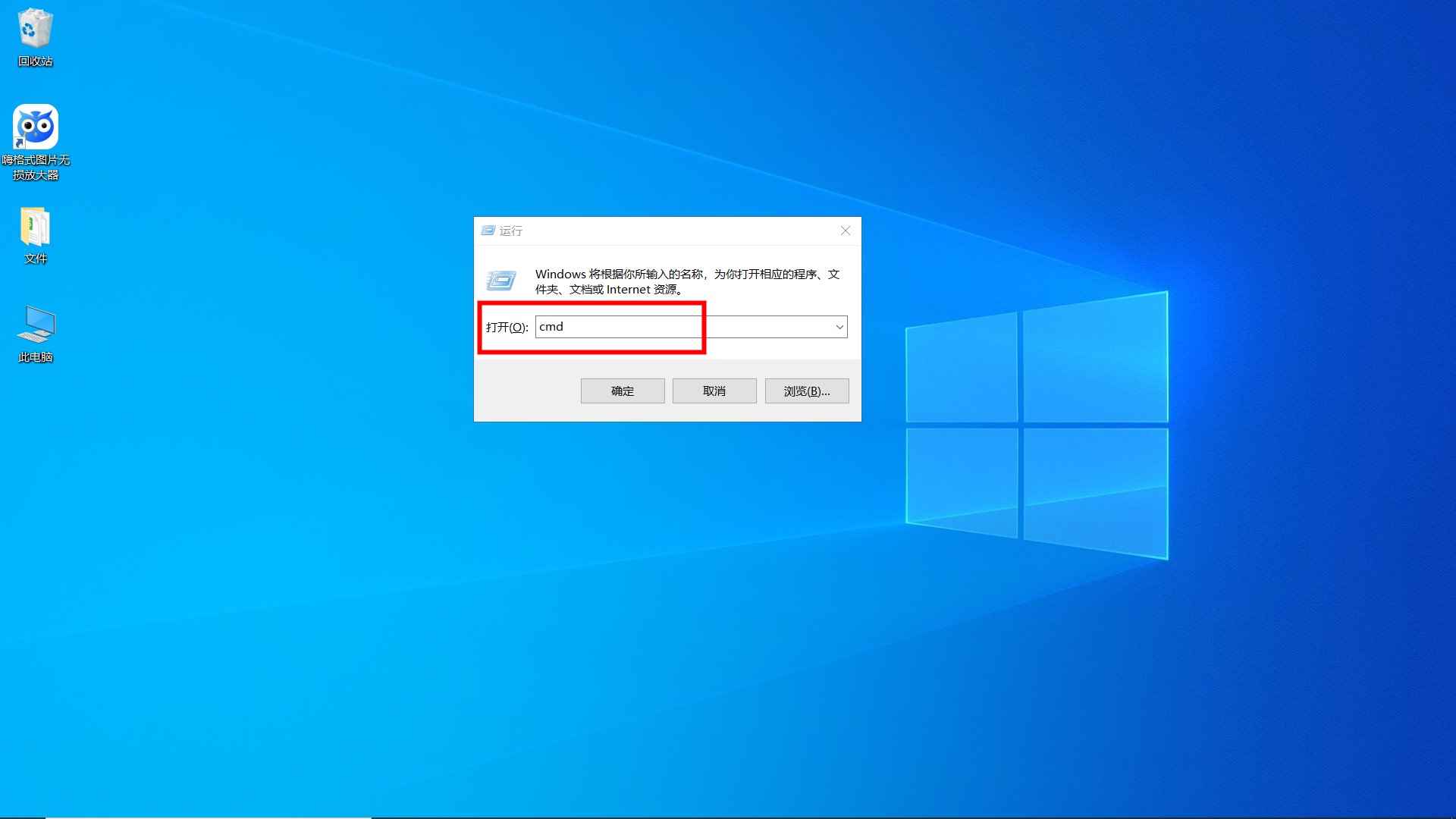Open file browser via 浏览(B)... button

pos(806,391)
